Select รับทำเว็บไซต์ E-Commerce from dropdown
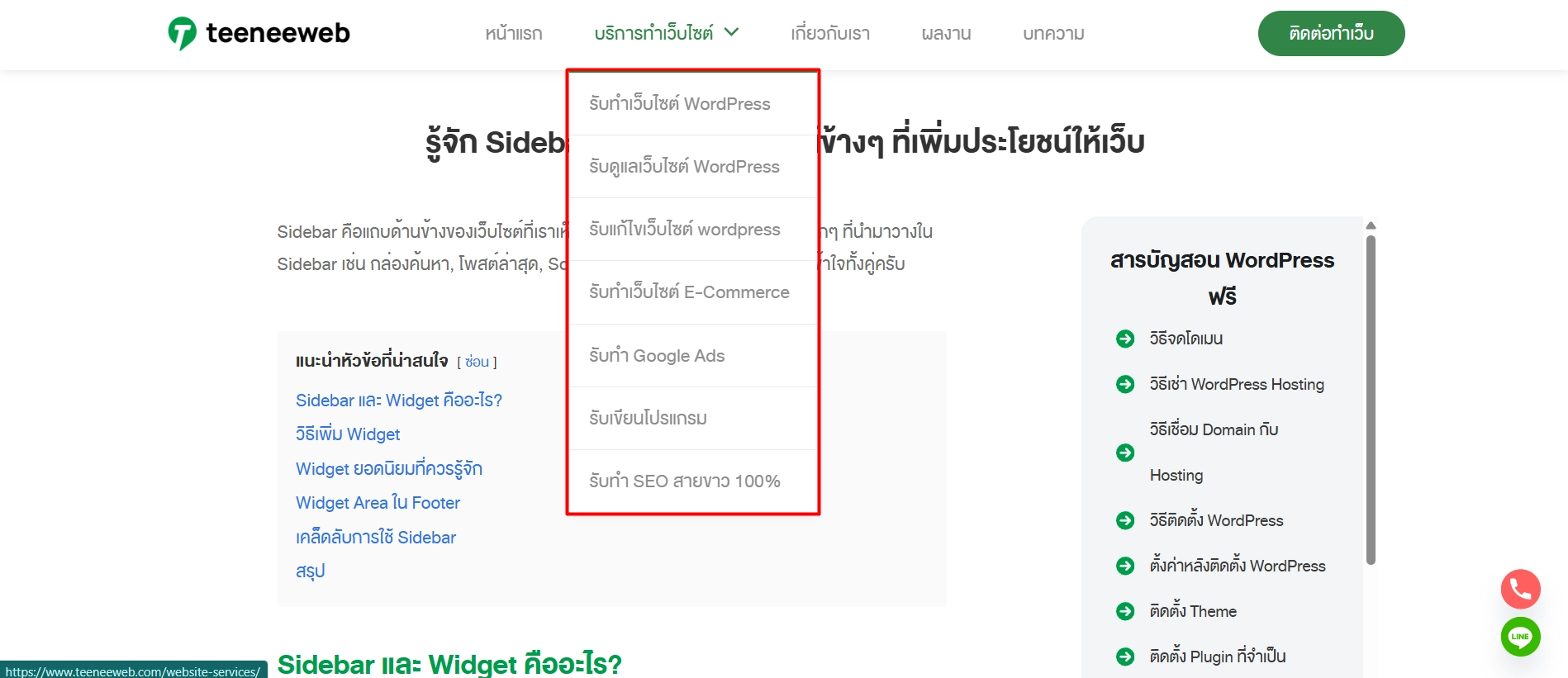The width and height of the screenshot is (1568, 678). click(x=693, y=292)
